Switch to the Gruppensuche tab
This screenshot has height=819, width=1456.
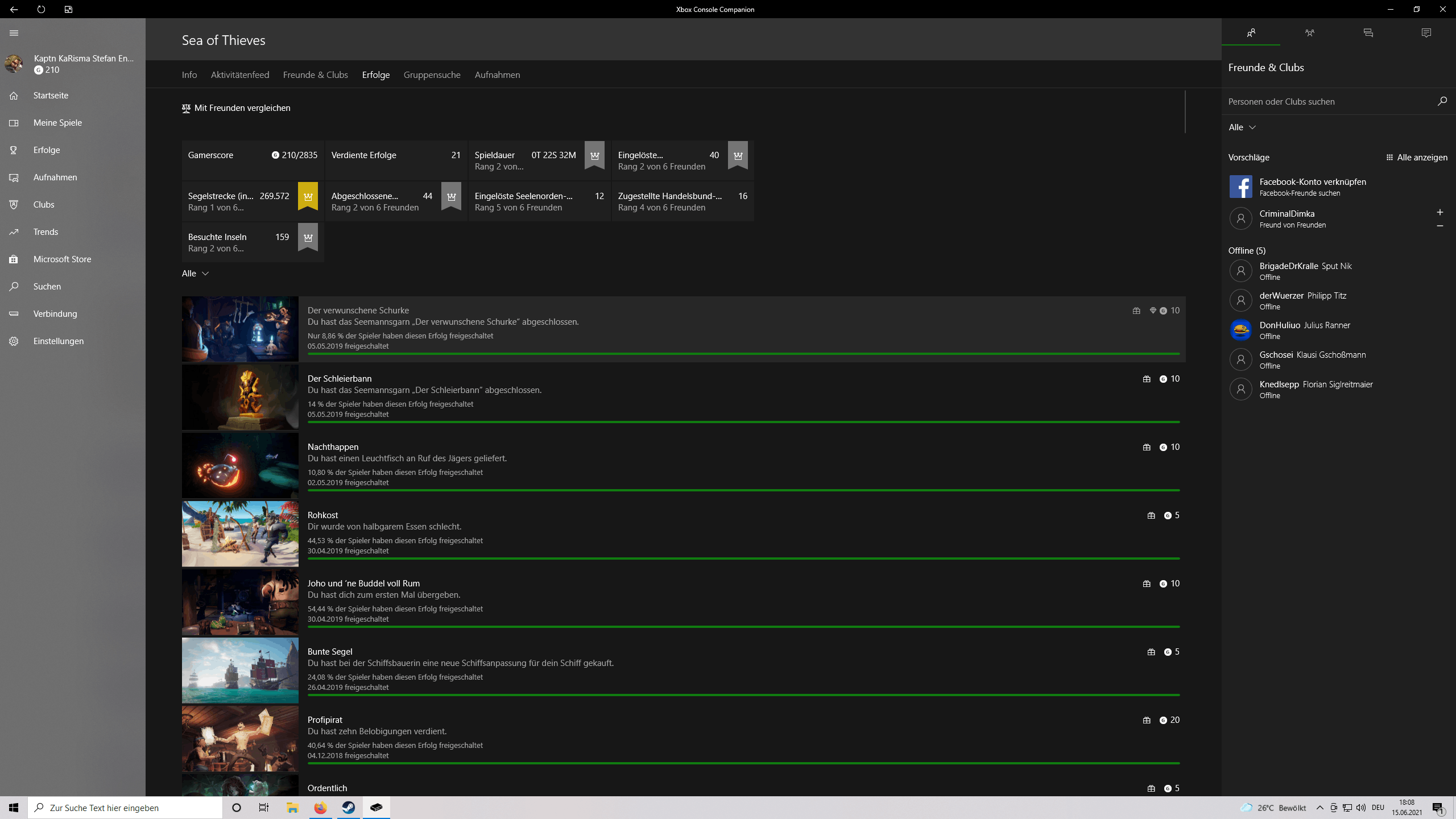pos(432,75)
